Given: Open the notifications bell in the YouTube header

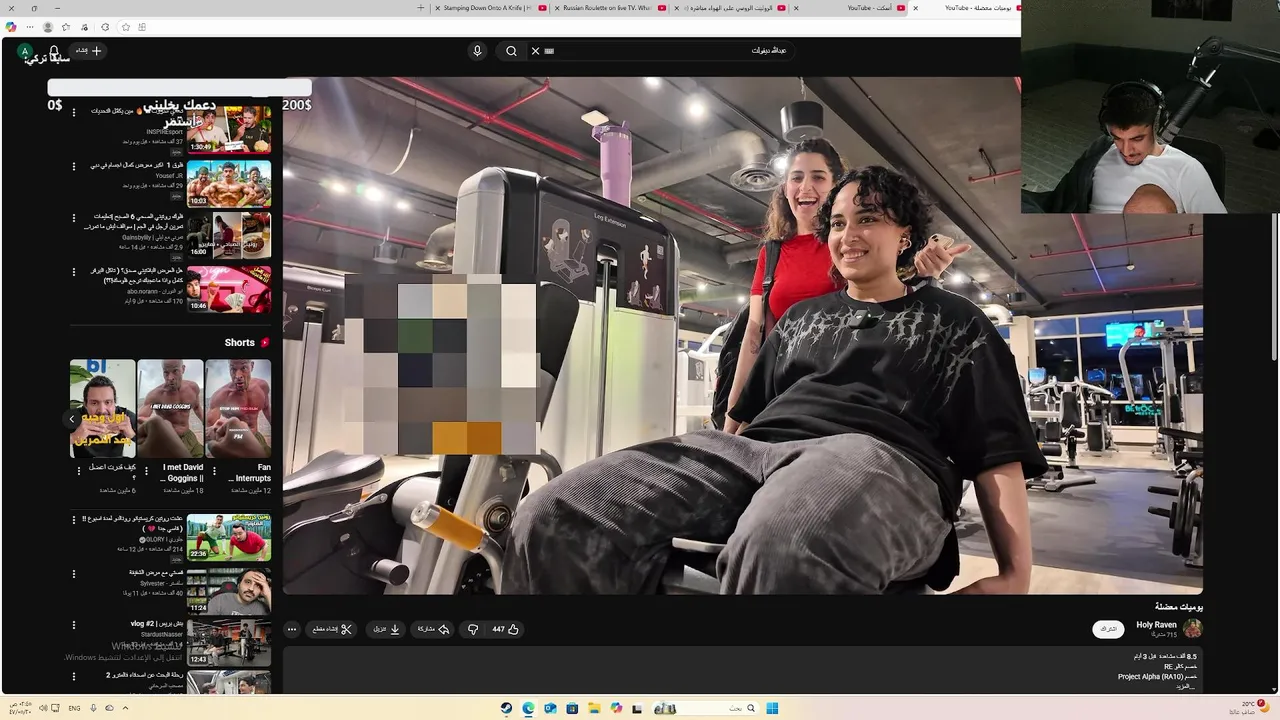Looking at the screenshot, I should [54, 50].
